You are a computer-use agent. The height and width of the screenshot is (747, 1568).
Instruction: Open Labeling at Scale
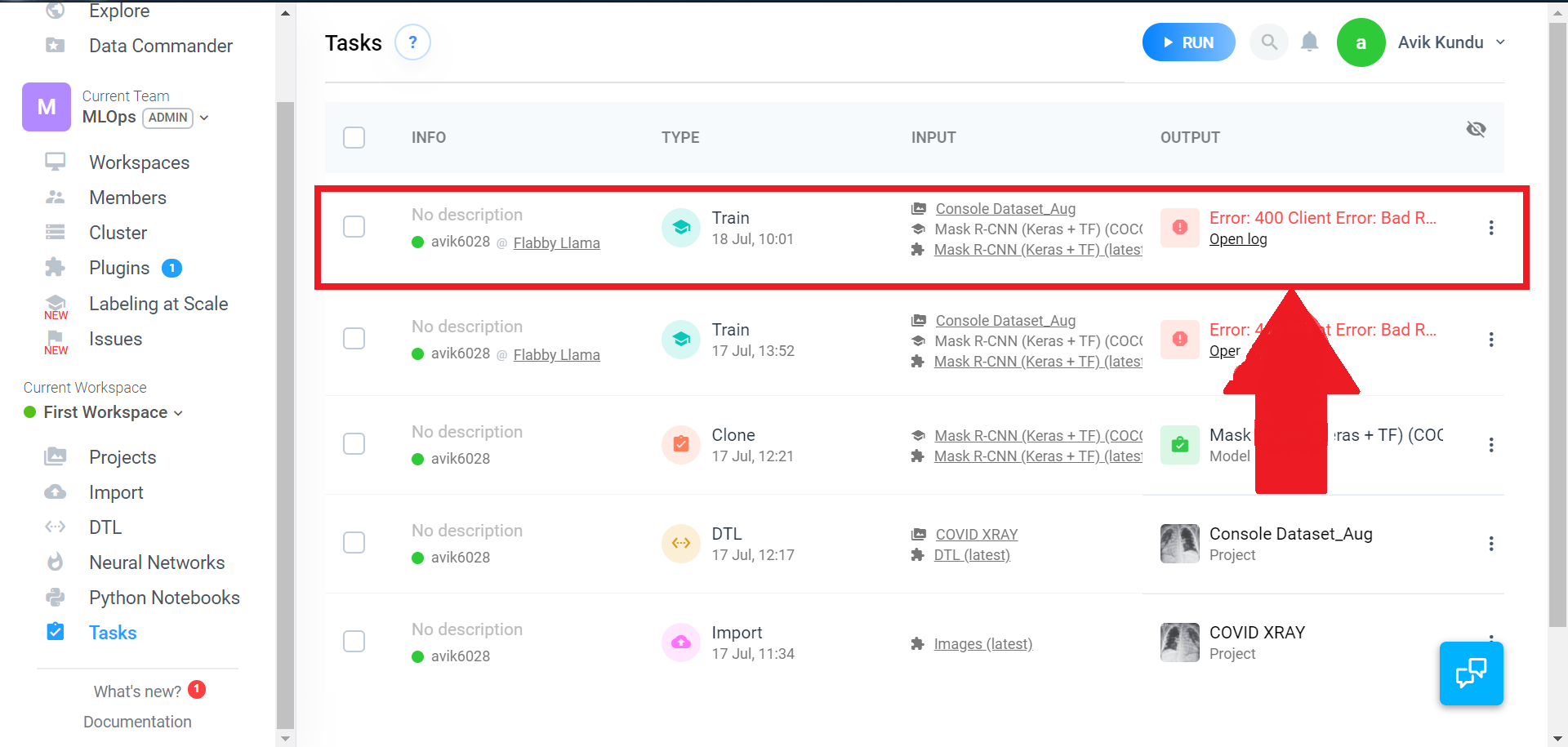158,304
